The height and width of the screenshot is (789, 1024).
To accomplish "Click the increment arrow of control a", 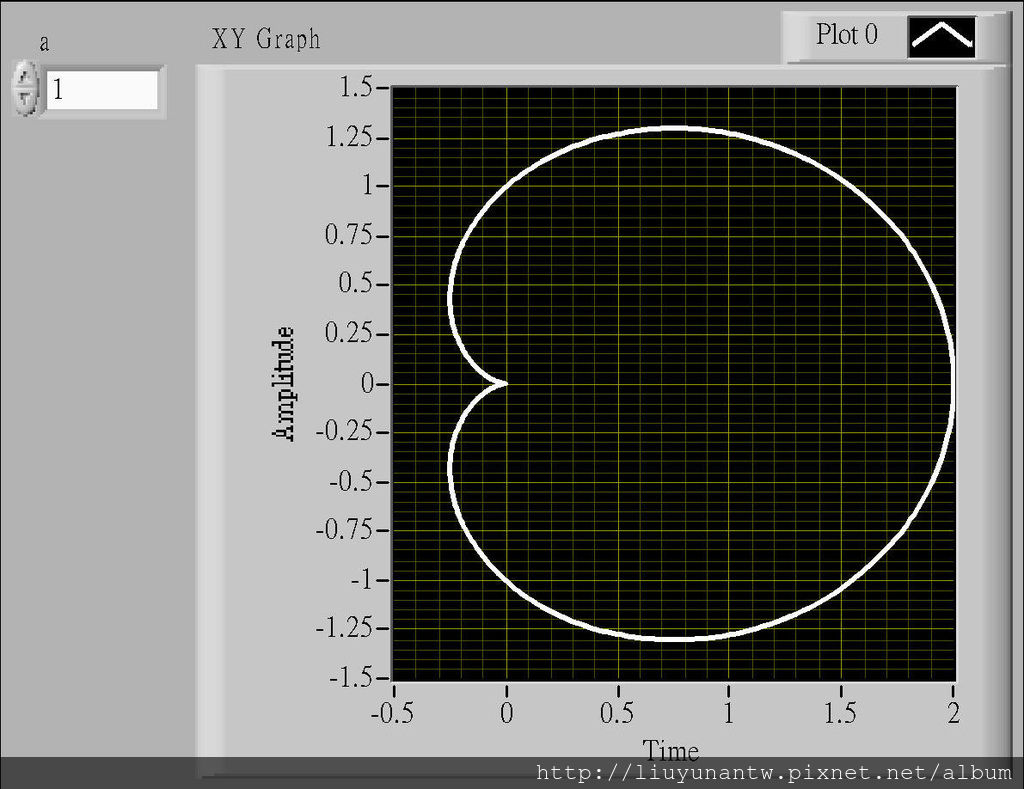I will point(25,76).
